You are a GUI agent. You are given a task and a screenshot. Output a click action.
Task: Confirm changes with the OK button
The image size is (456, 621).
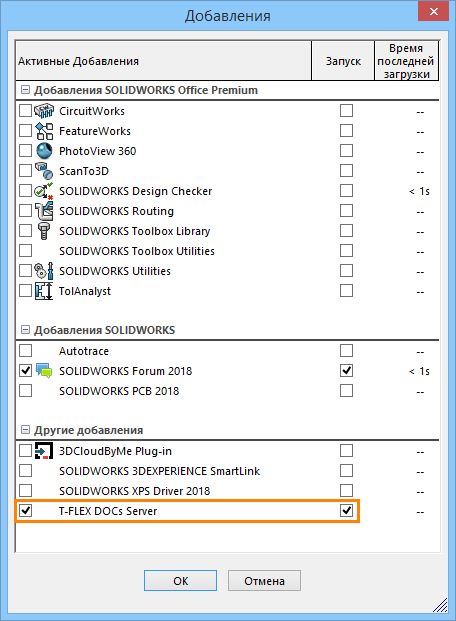point(180,581)
